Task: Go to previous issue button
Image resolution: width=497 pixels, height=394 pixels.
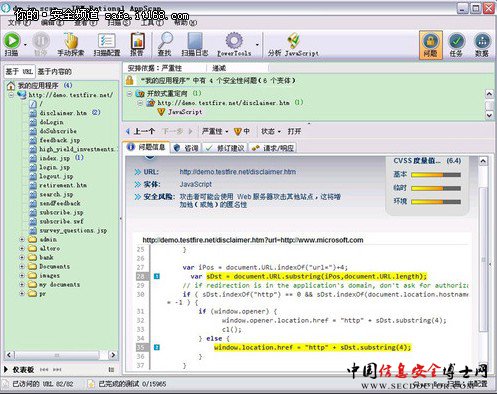Action: tap(141, 131)
